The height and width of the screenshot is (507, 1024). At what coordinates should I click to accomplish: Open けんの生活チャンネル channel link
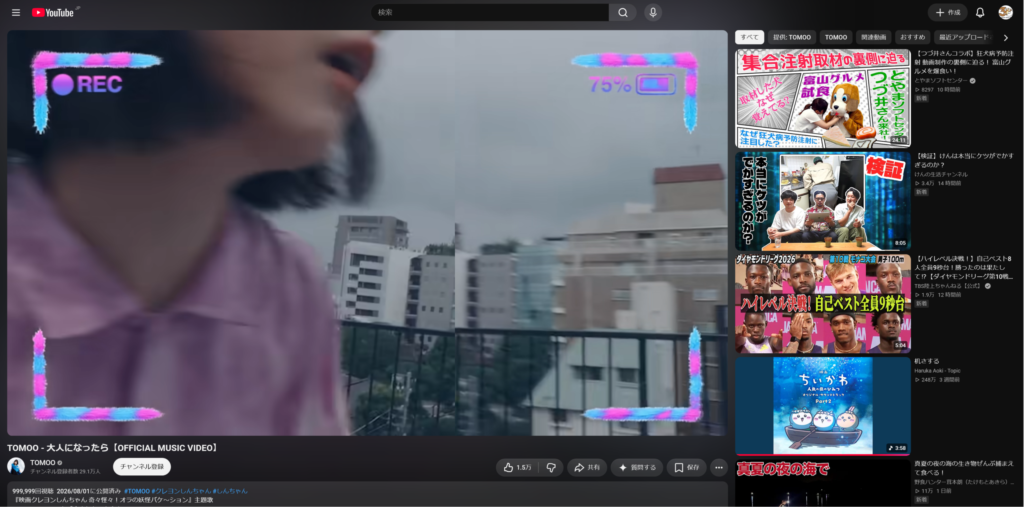(x=941, y=174)
